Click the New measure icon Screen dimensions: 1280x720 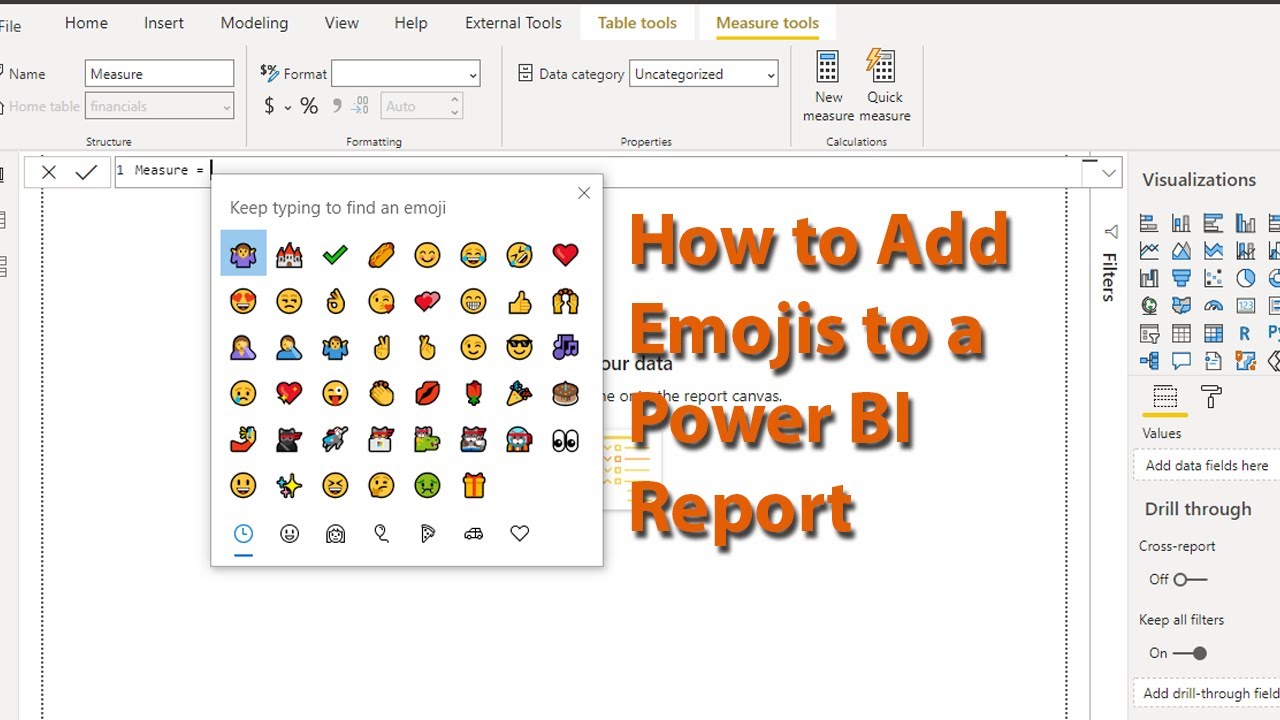pyautogui.click(x=828, y=67)
